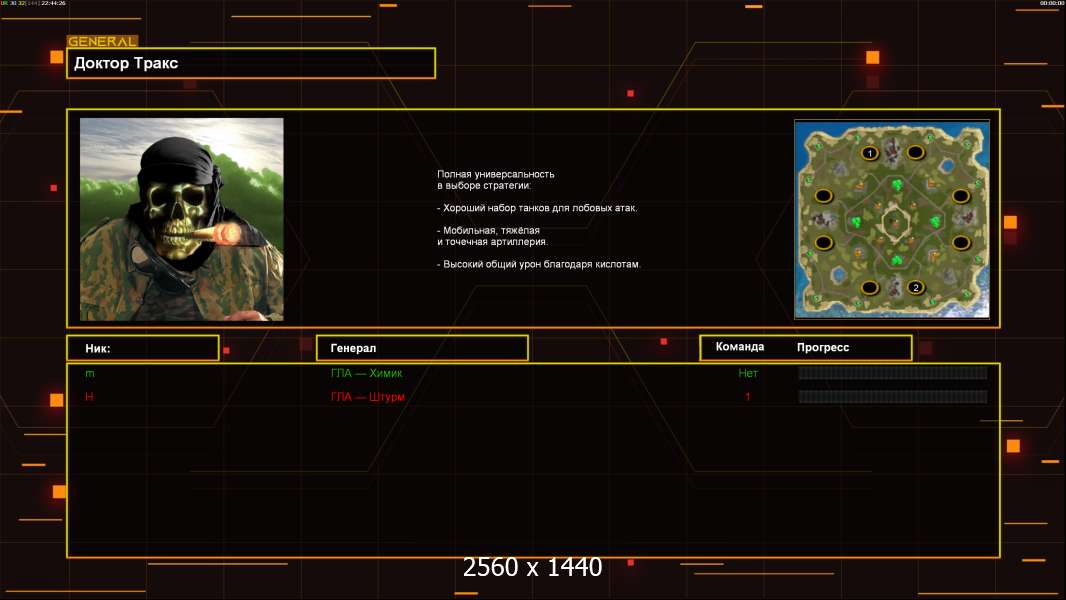Click the green supply marker at map center-top
The height and width of the screenshot is (600, 1066).
coord(896,184)
